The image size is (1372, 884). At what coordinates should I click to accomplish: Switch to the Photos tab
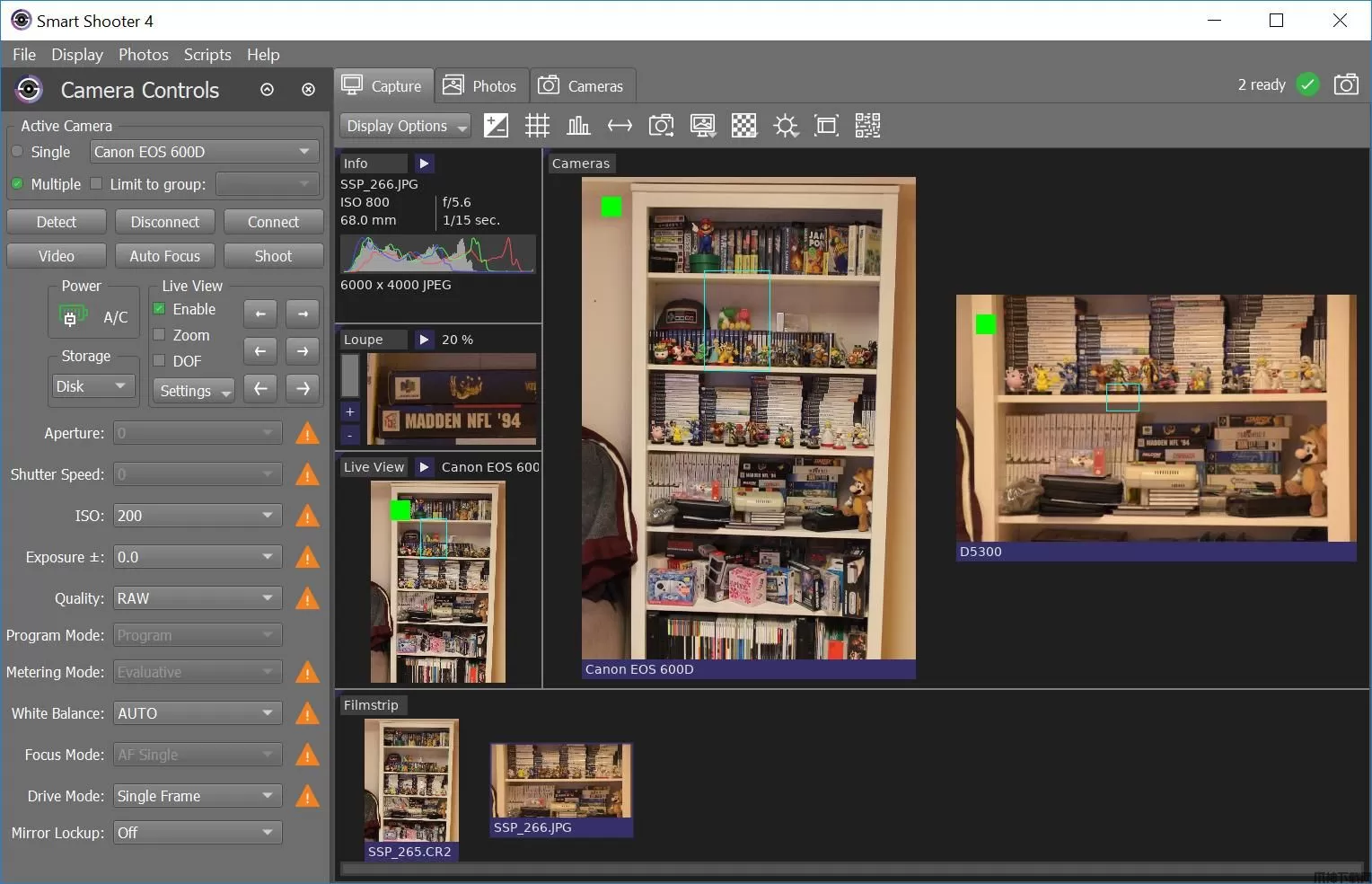(x=481, y=86)
